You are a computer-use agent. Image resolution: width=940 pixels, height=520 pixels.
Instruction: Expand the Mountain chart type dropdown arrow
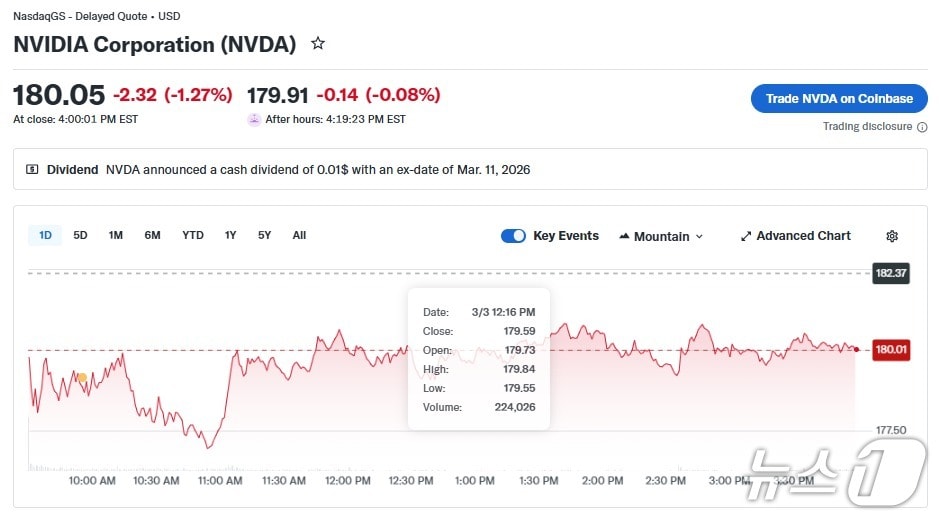click(x=699, y=237)
